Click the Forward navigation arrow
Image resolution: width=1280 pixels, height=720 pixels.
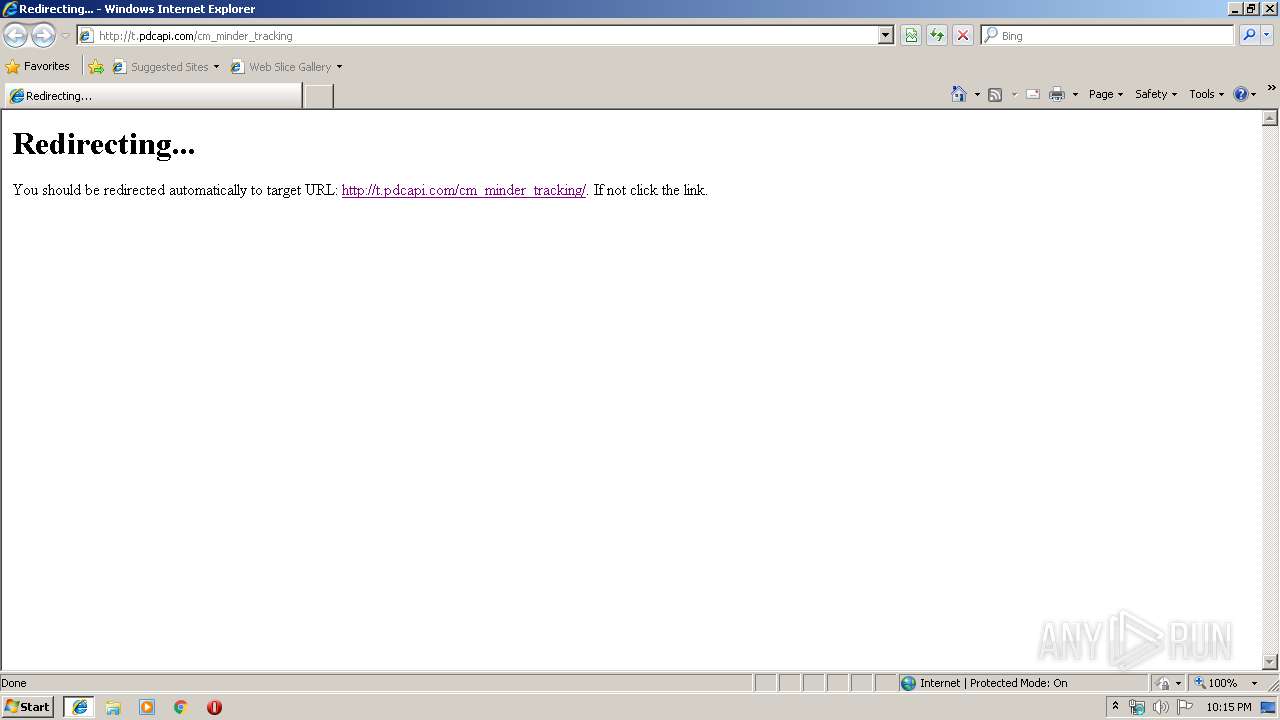[x=43, y=35]
